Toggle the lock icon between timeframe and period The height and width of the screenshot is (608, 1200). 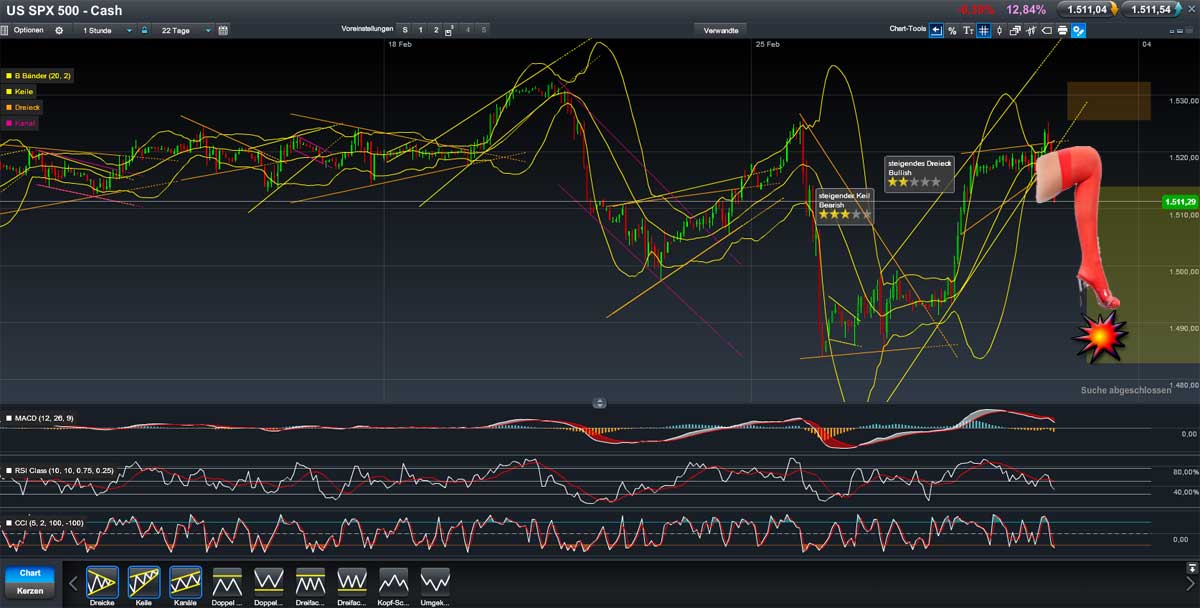click(x=144, y=31)
